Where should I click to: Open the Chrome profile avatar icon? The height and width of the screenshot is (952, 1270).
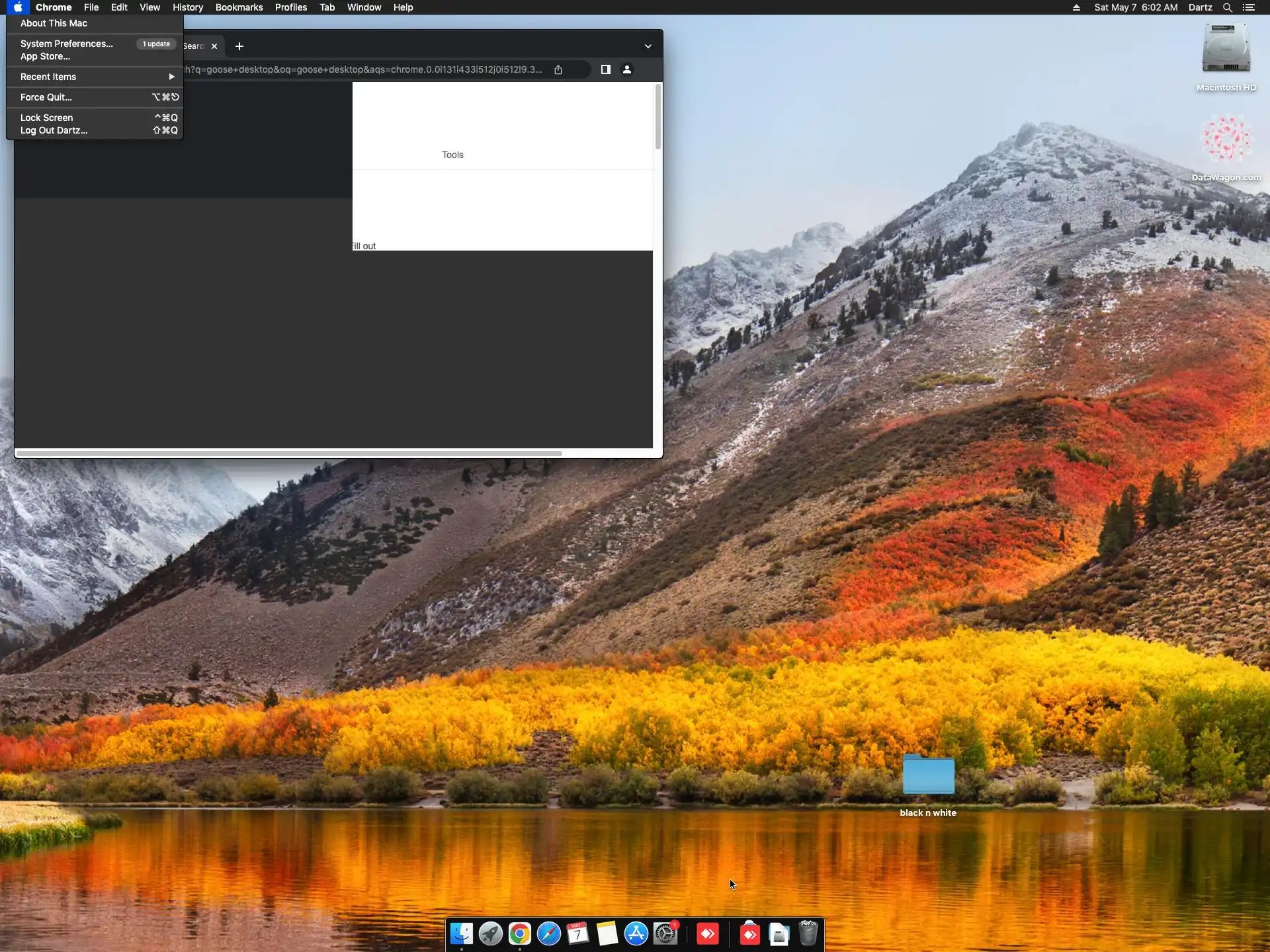click(x=627, y=69)
